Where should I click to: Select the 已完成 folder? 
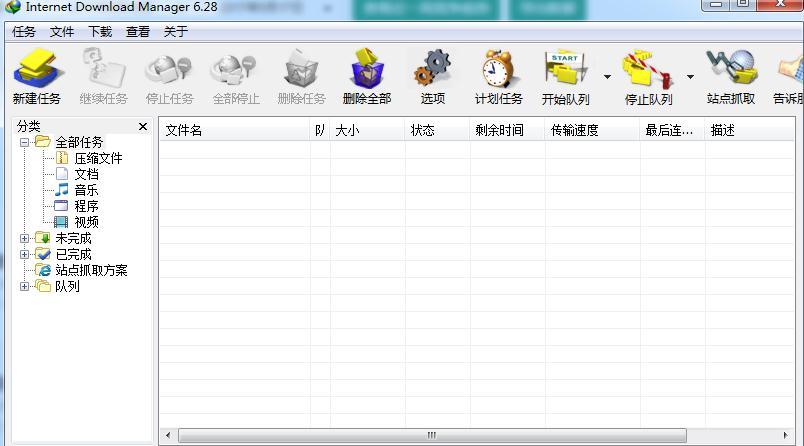pos(73,254)
